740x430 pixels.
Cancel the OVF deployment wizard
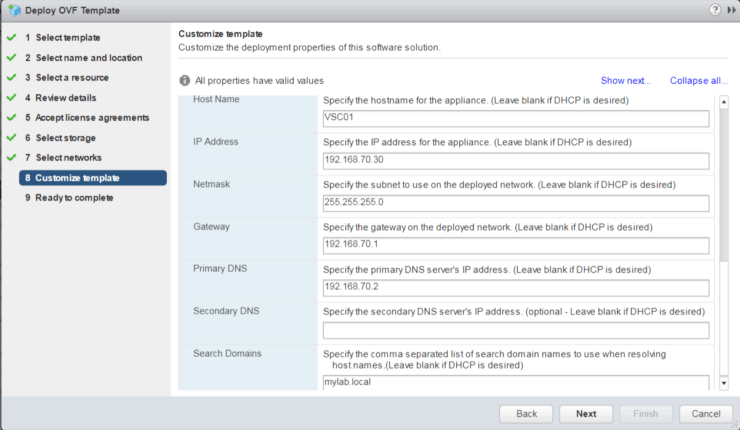tap(705, 413)
